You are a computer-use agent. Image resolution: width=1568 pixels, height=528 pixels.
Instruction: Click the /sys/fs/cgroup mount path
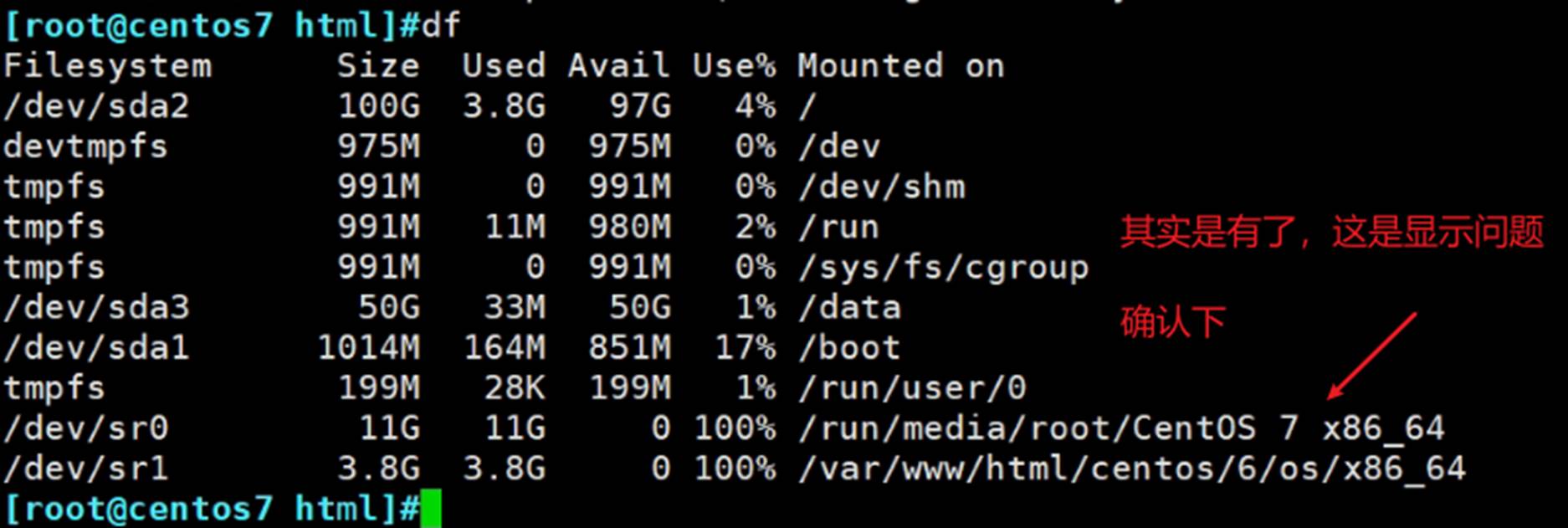[x=944, y=267]
